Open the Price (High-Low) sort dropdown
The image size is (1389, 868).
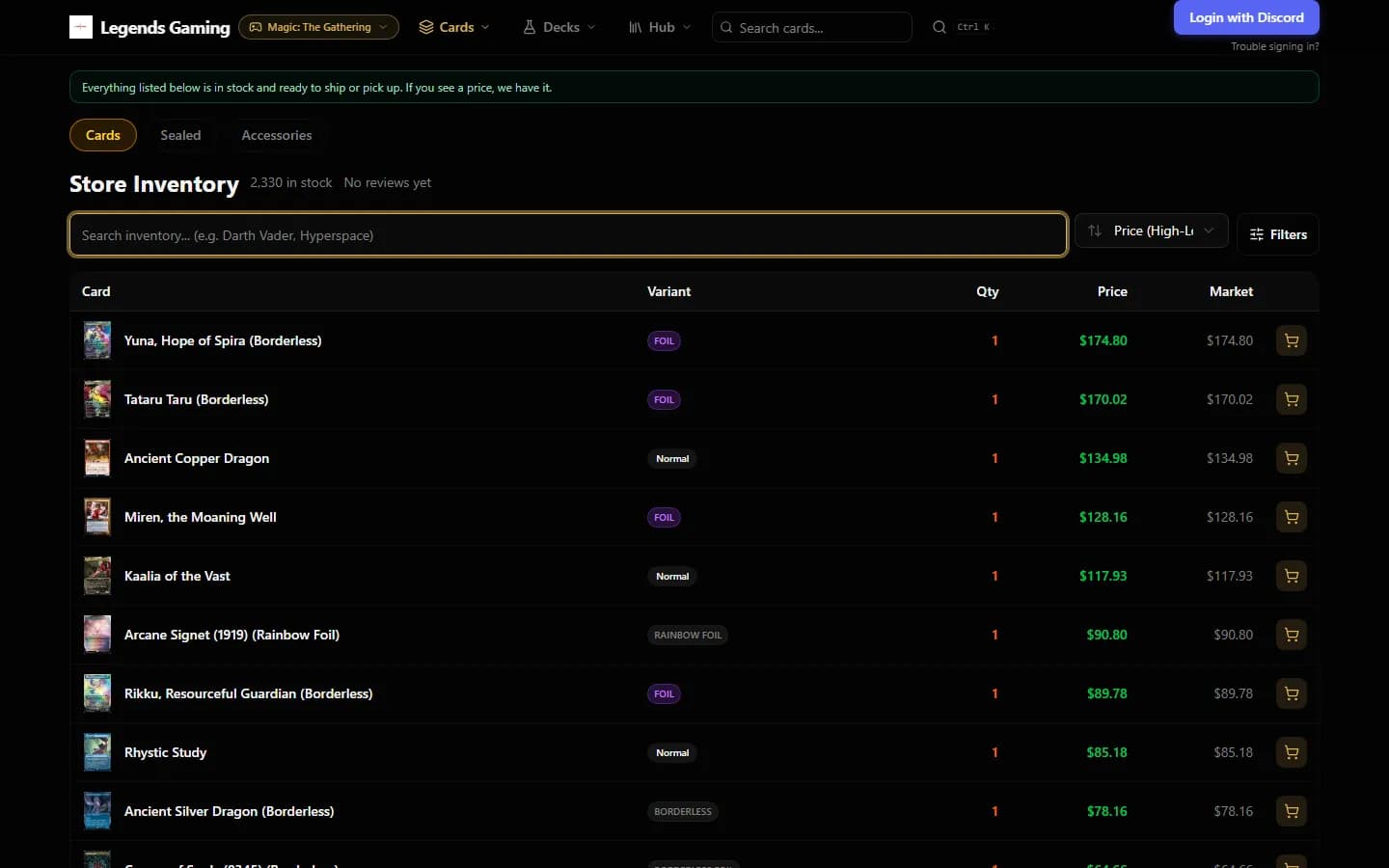[x=1152, y=231]
